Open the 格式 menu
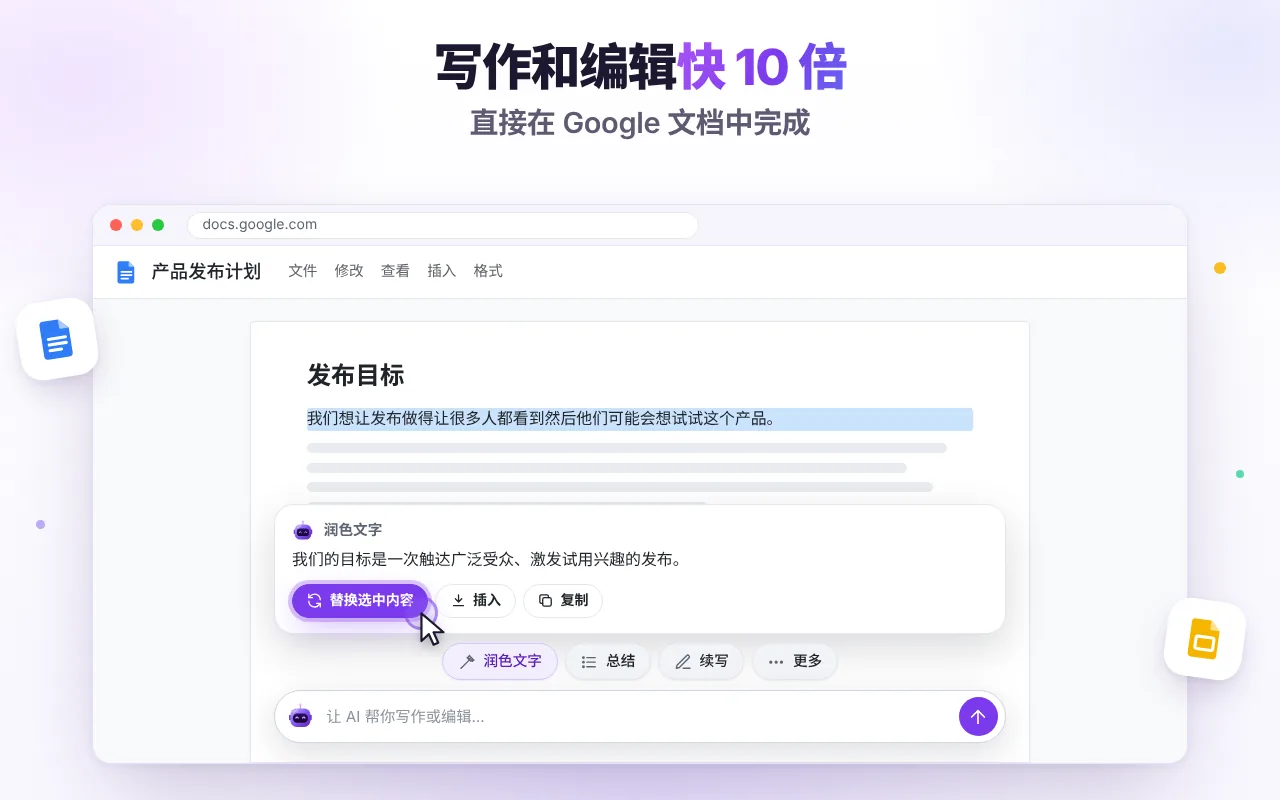Screen dimensions: 1280x800 pyautogui.click(x=488, y=271)
